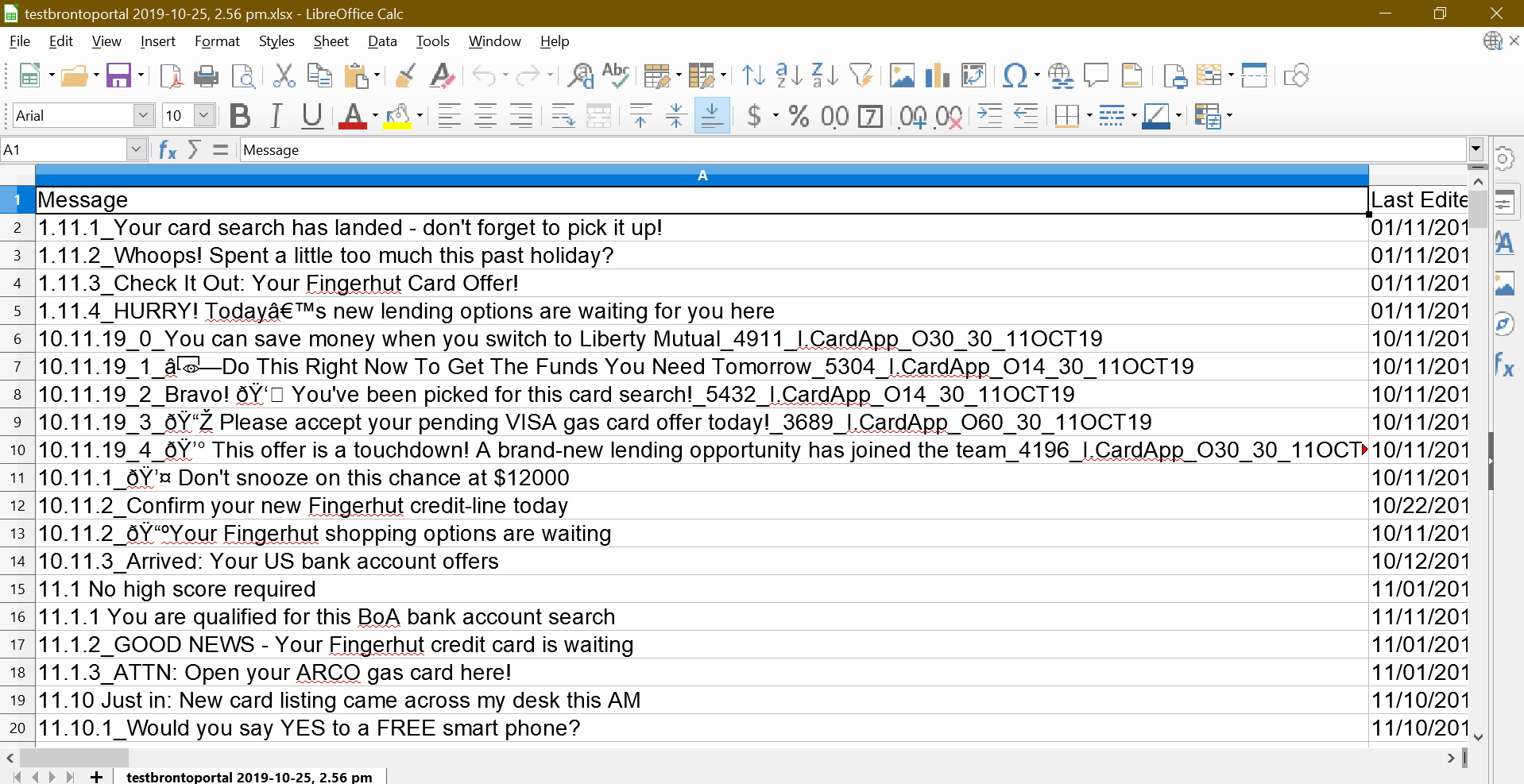Apply yellow highlighting color
The height and width of the screenshot is (784, 1524).
point(397,116)
